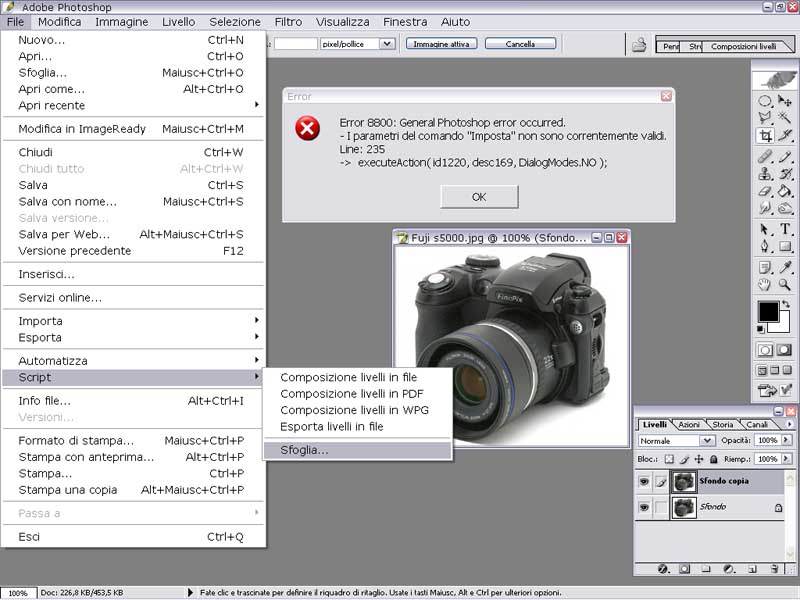Viewport: 800px width, 600px height.
Task: Click OK in the Error dialog
Action: (x=479, y=197)
